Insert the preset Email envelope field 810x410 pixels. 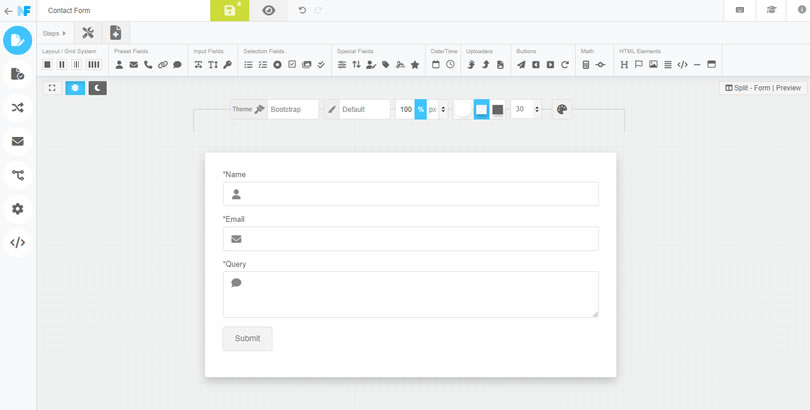tap(134, 65)
